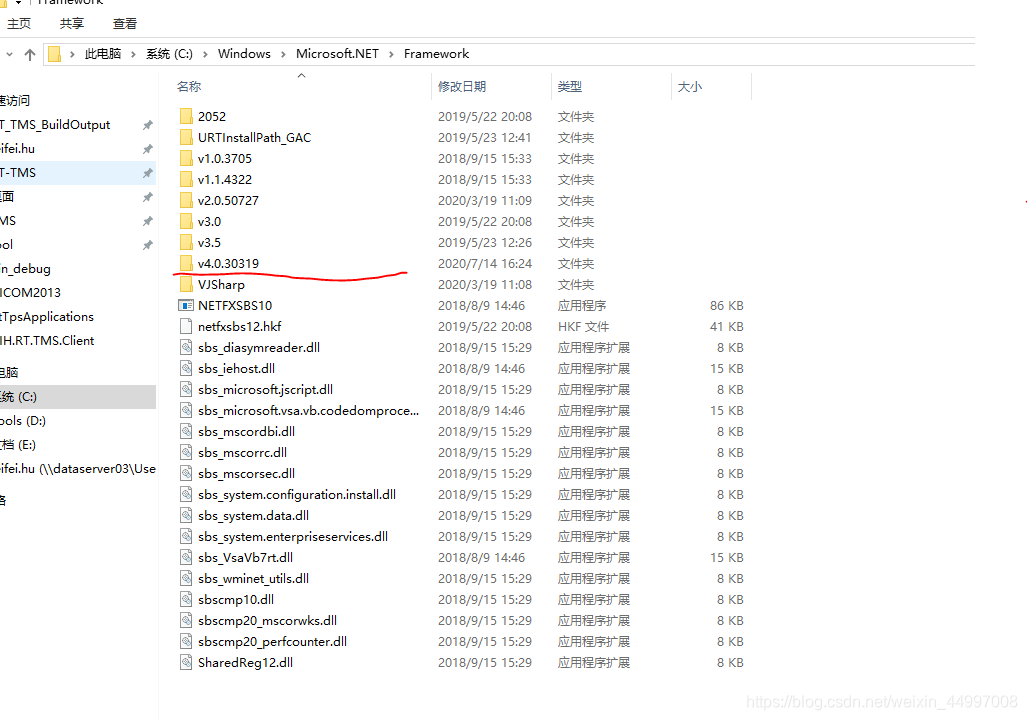Expand chevron after Windows breadcrumb
Viewport: 1027px width, 720px height.
click(283, 54)
